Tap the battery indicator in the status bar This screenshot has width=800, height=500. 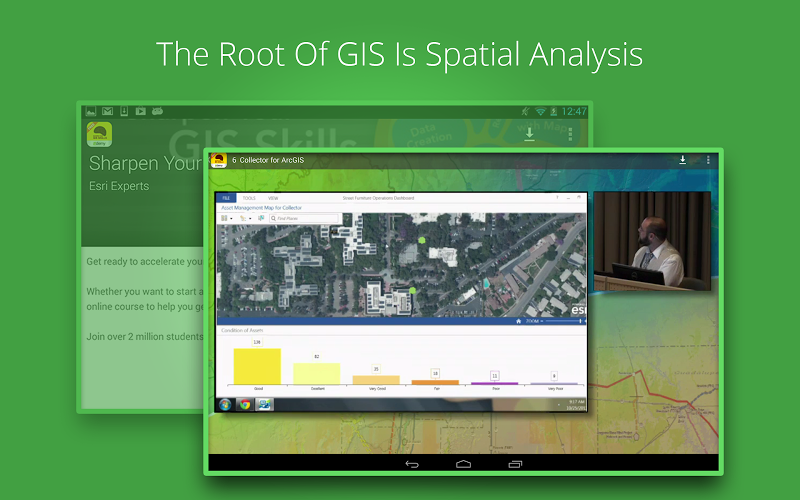pyautogui.click(x=554, y=111)
